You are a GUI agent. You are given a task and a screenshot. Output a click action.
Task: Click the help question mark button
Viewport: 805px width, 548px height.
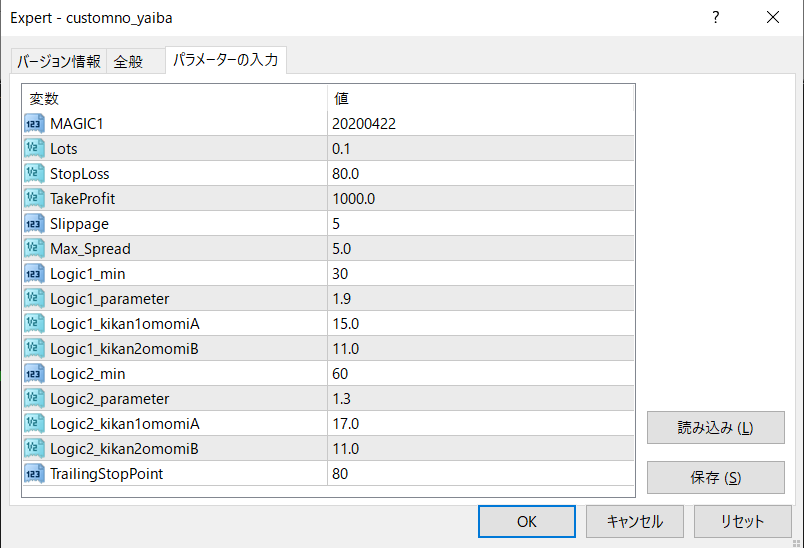coord(715,18)
